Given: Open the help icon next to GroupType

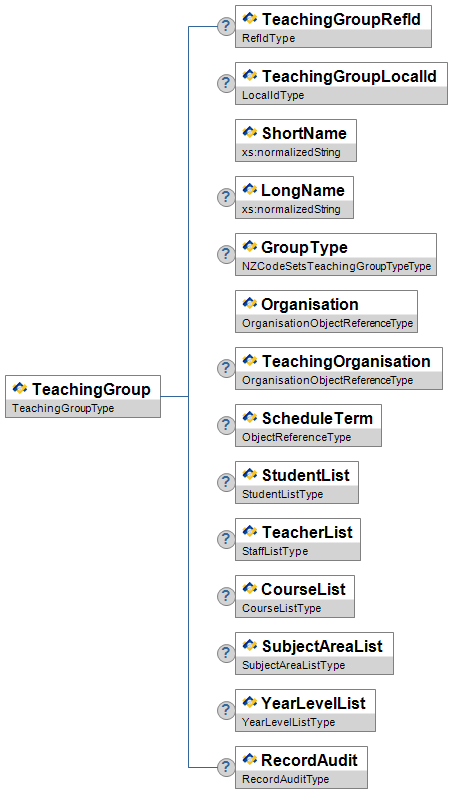Looking at the screenshot, I should point(226,254).
